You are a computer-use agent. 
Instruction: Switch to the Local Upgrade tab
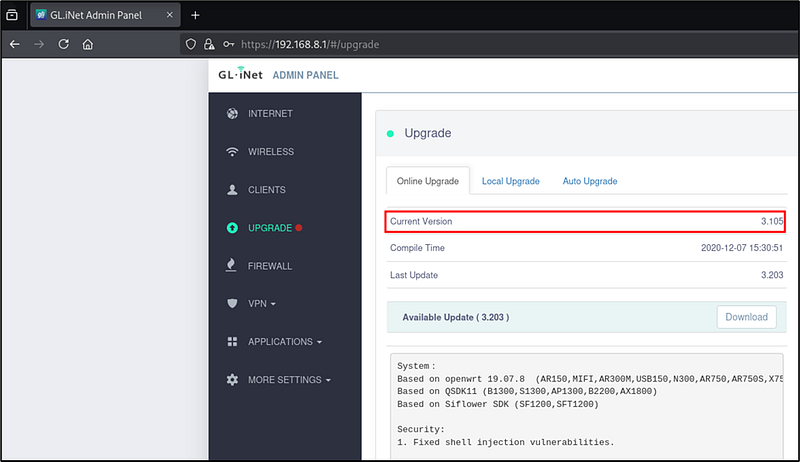pos(511,181)
